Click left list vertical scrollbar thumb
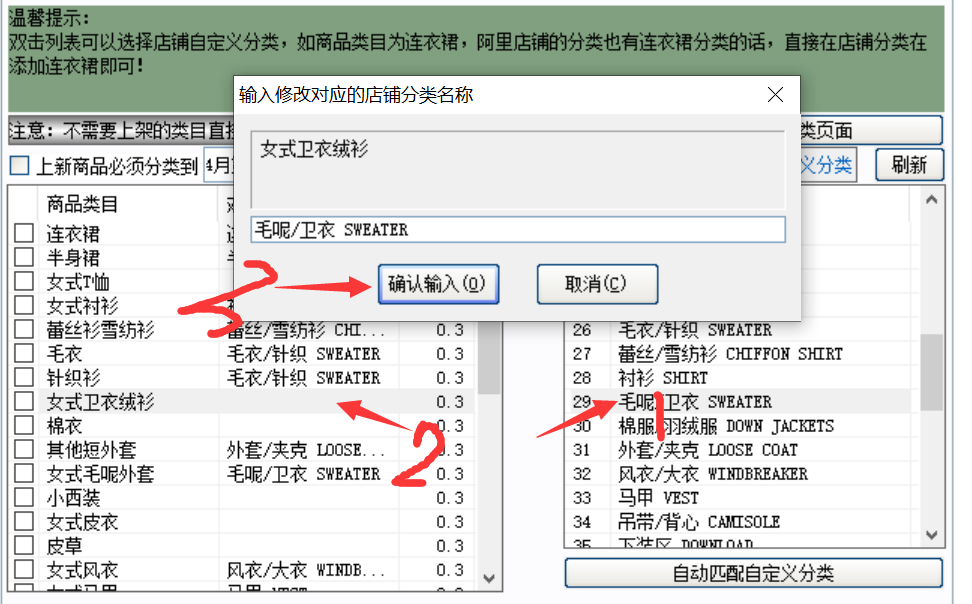Viewport: 972px width, 604px height. coord(488,360)
